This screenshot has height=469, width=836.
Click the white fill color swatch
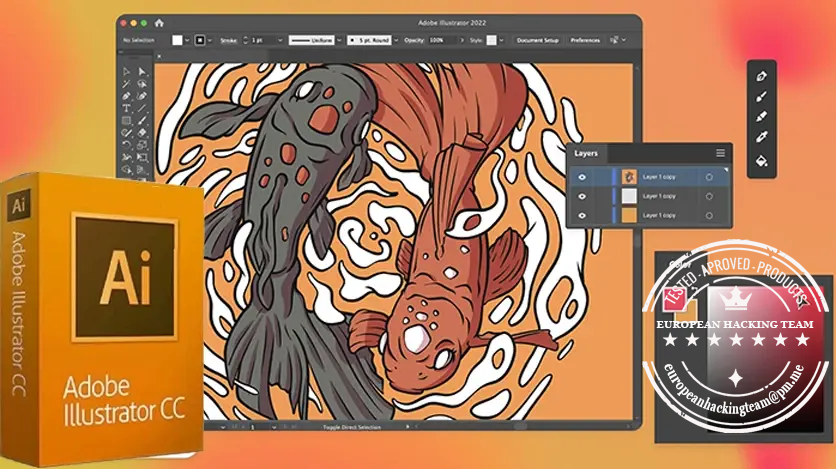[177, 41]
